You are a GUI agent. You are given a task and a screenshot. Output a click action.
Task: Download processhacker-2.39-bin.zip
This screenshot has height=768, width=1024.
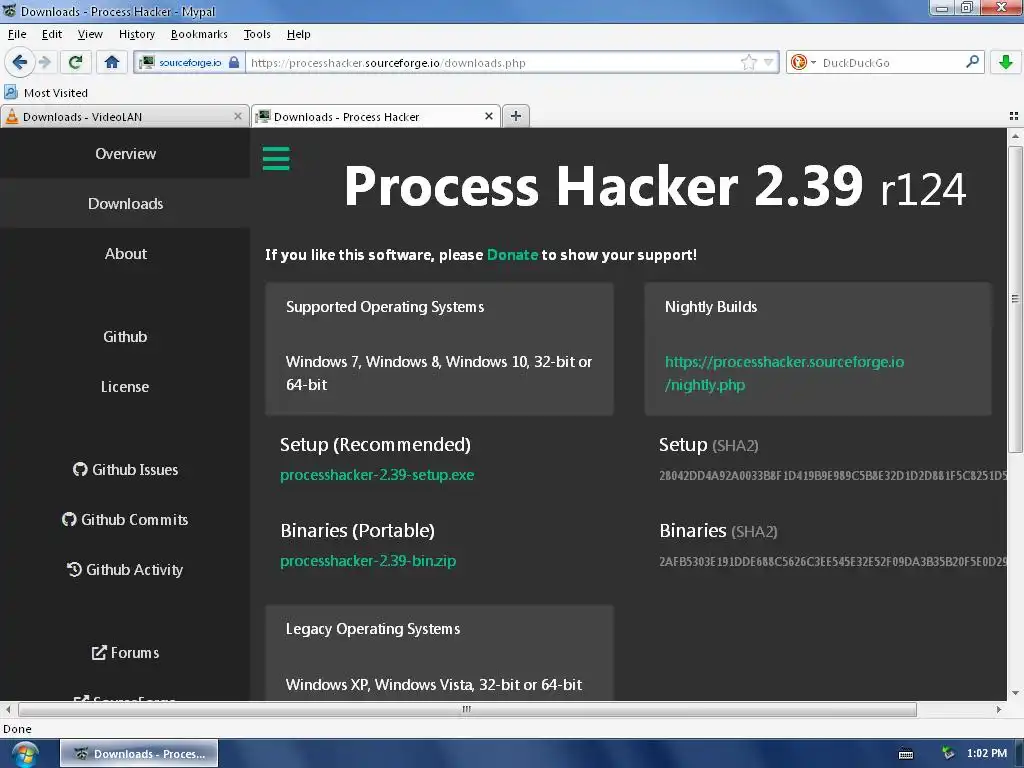[x=368, y=560]
